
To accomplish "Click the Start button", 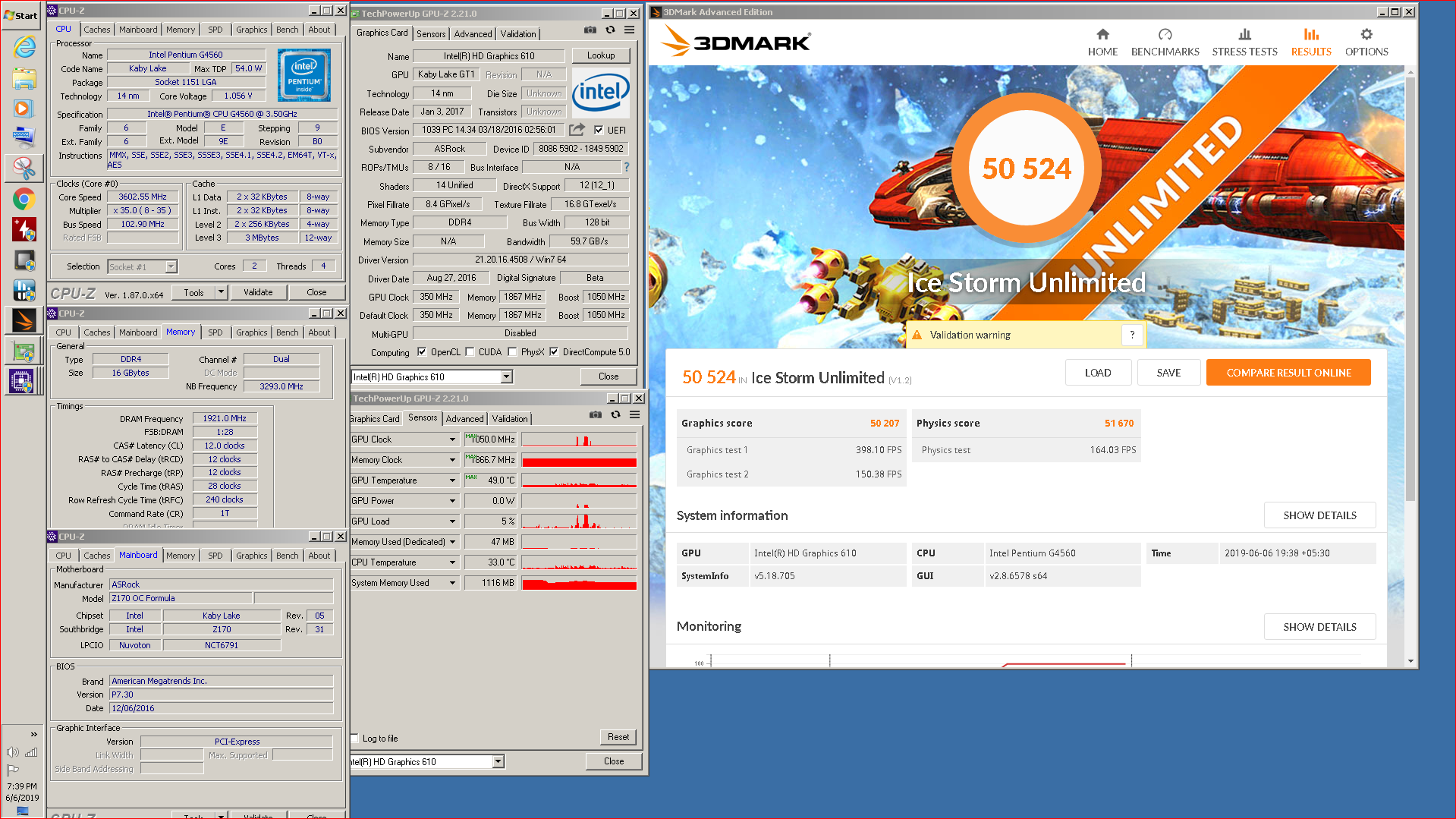I will pos(21,15).
